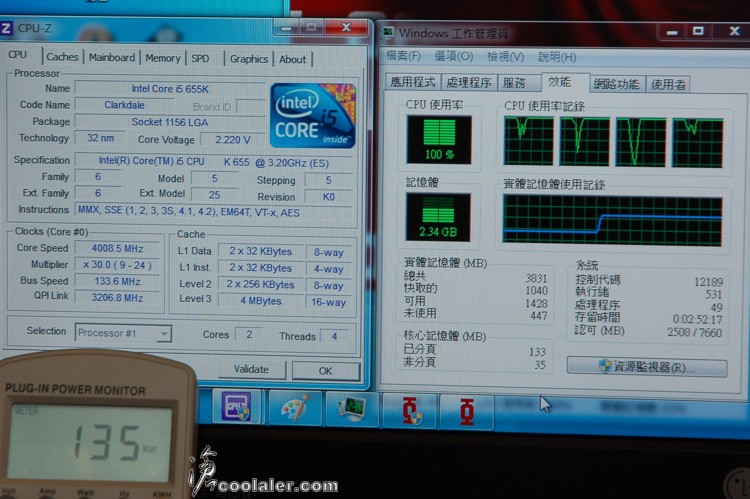The image size is (750, 499).
Task: Click the Intel Core i5 inside logo
Action: pos(313,115)
